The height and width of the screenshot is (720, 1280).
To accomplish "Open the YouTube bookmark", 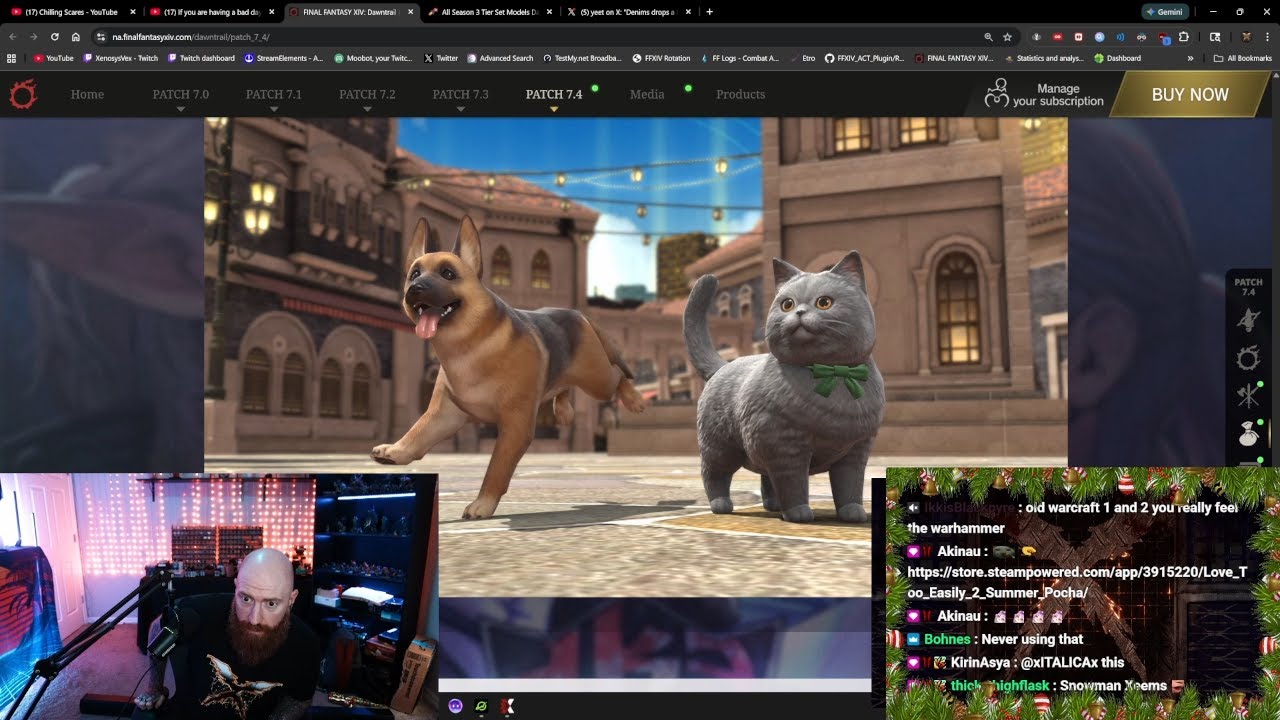I will point(54,58).
